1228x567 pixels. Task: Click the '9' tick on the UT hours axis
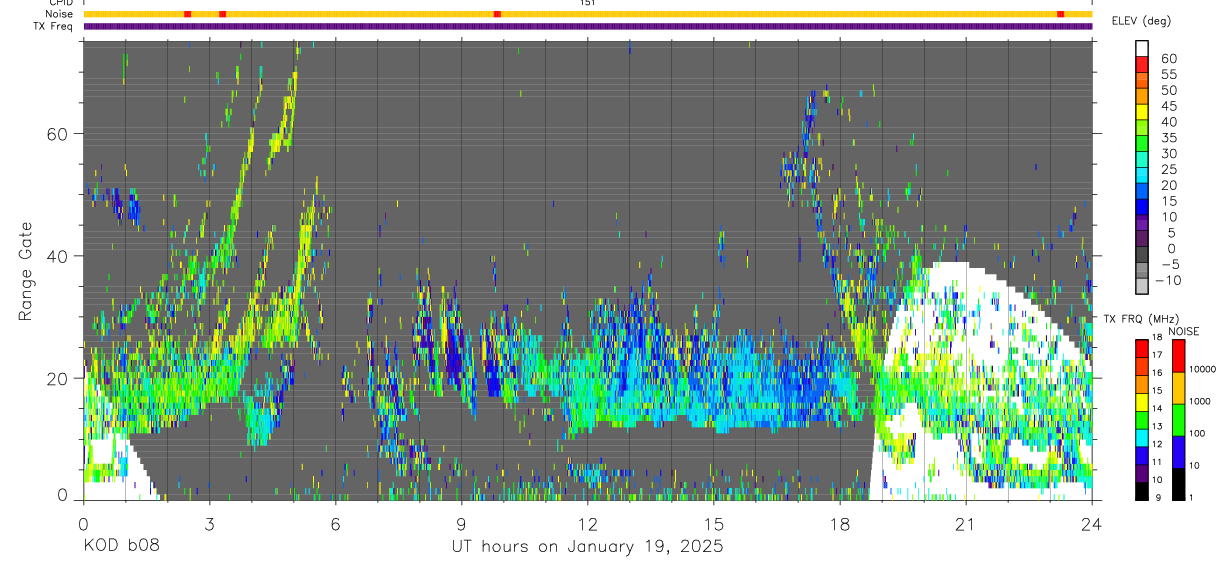[461, 523]
